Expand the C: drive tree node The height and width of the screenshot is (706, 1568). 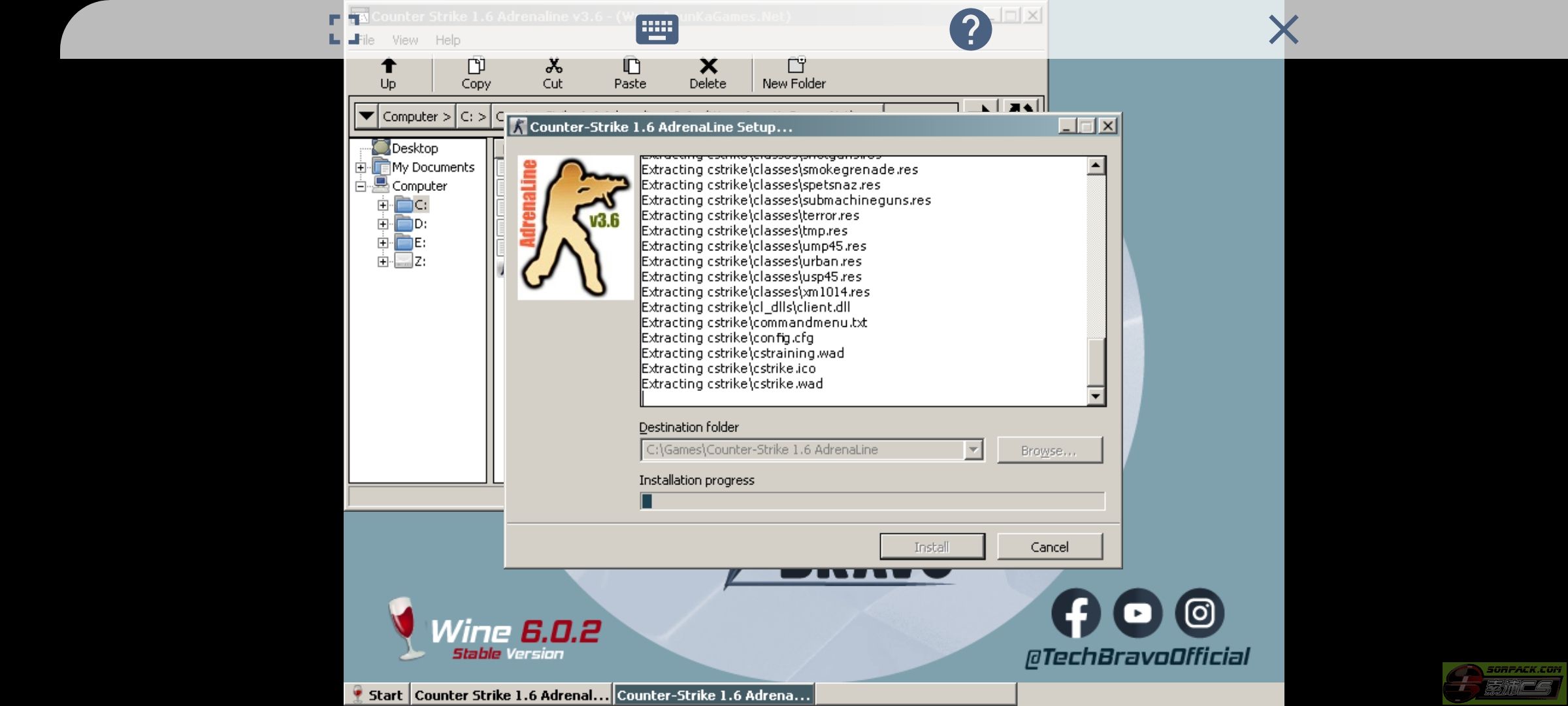[383, 205]
